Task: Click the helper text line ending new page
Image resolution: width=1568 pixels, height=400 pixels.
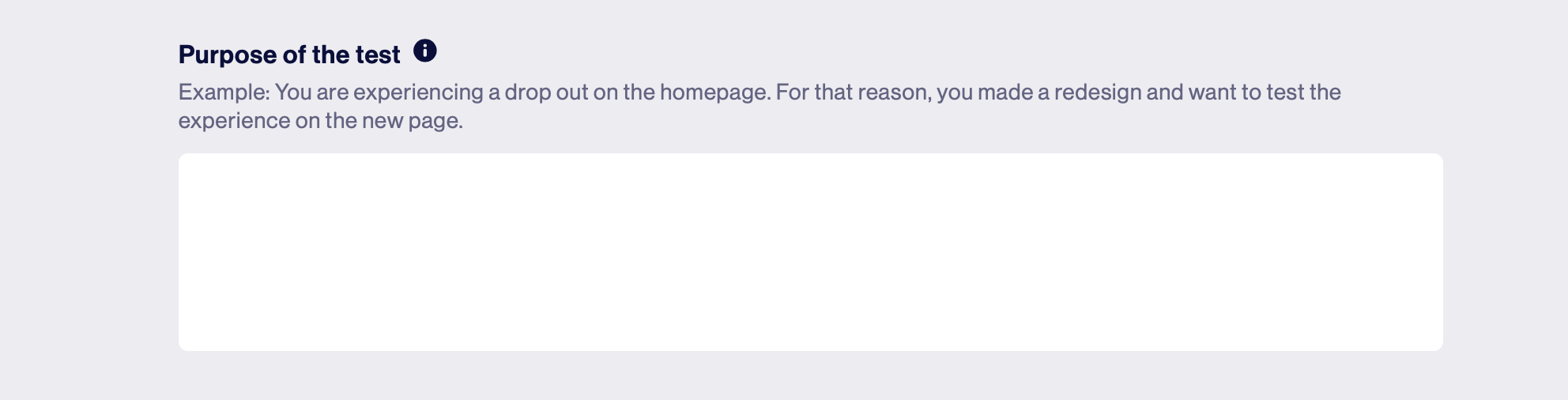Action: (x=320, y=121)
